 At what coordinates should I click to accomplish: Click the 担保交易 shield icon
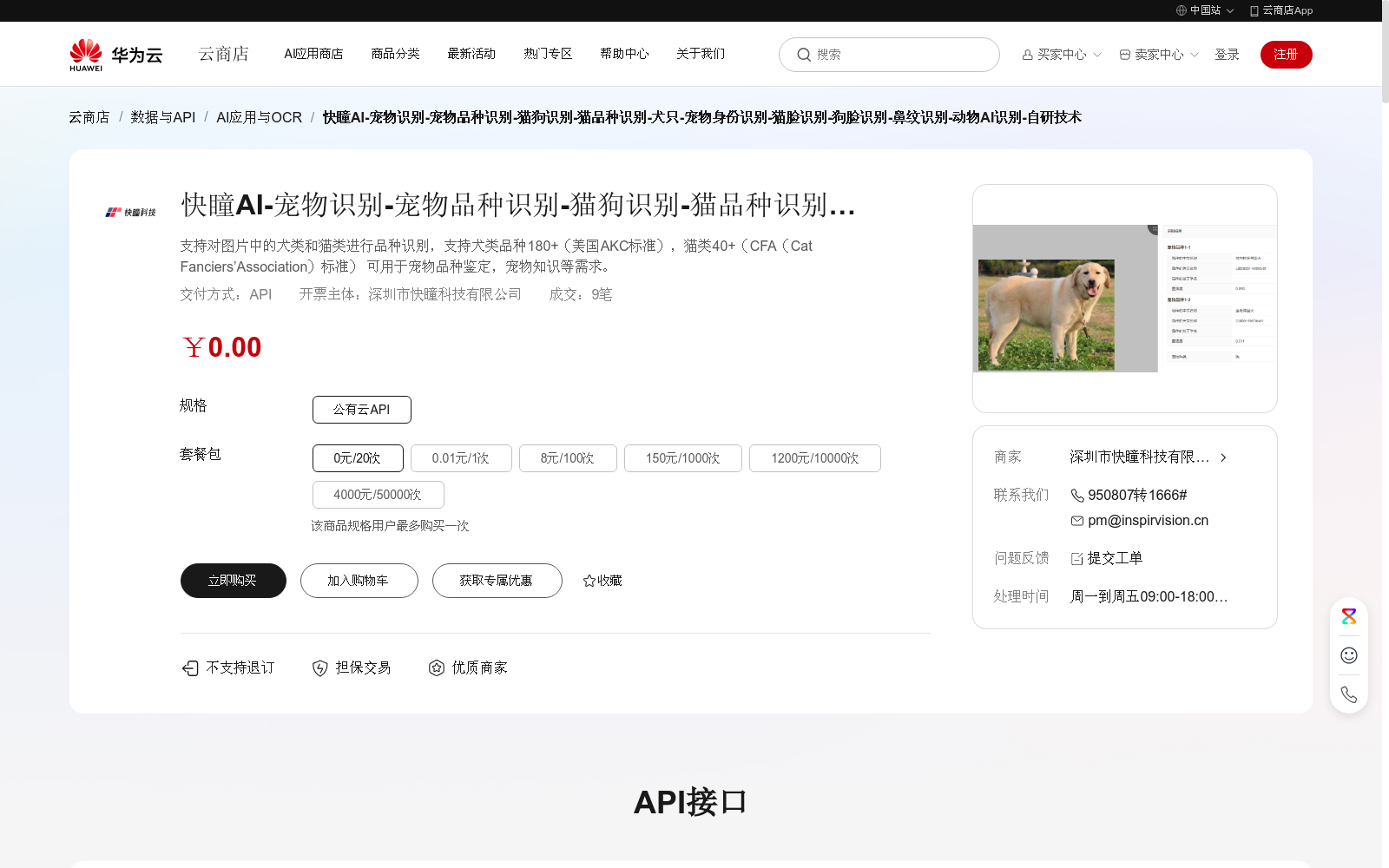click(319, 667)
